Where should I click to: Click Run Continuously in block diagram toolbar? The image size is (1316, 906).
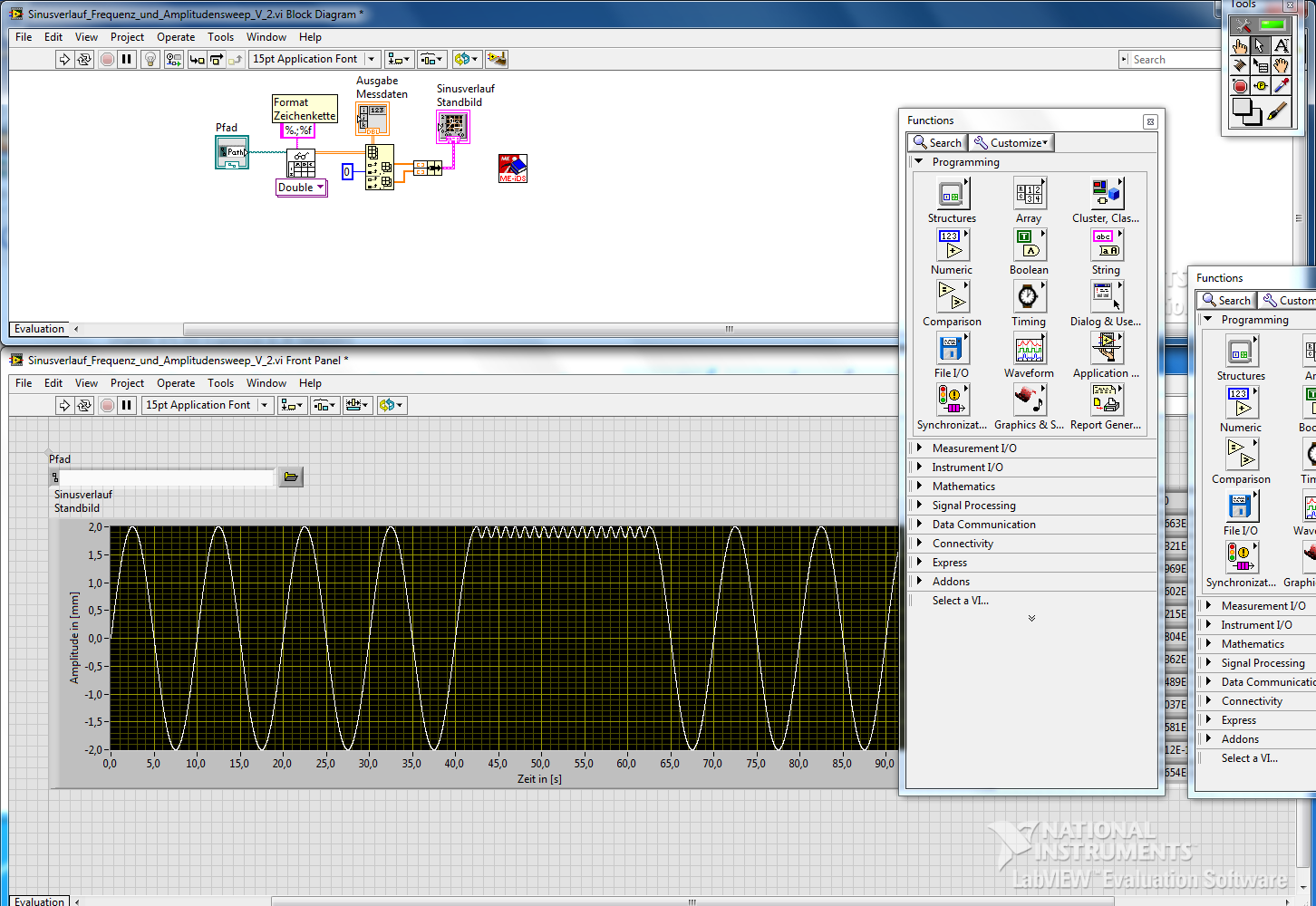pyautogui.click(x=84, y=59)
